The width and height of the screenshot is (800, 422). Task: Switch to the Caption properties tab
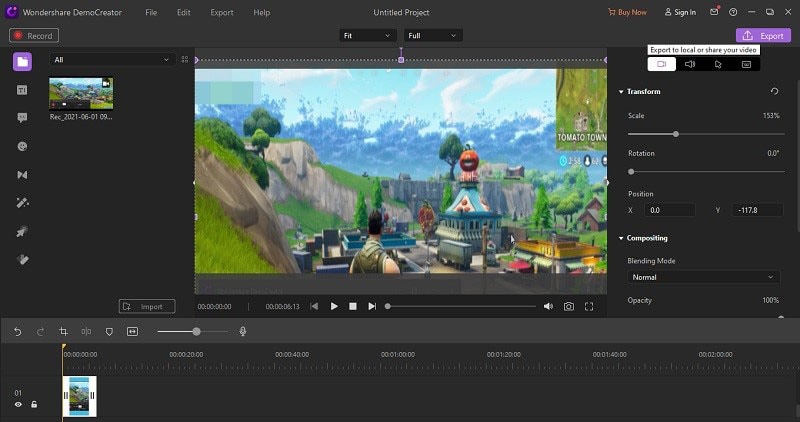click(746, 64)
